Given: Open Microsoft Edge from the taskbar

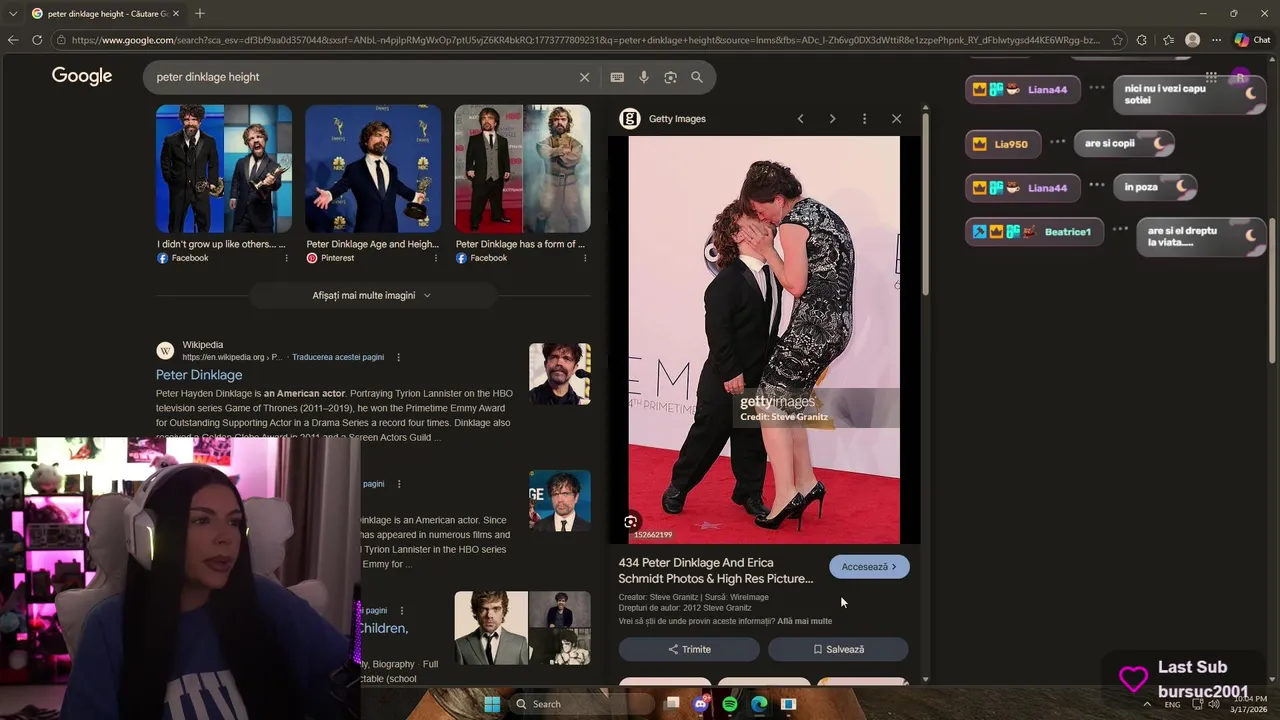Looking at the screenshot, I should click(759, 704).
